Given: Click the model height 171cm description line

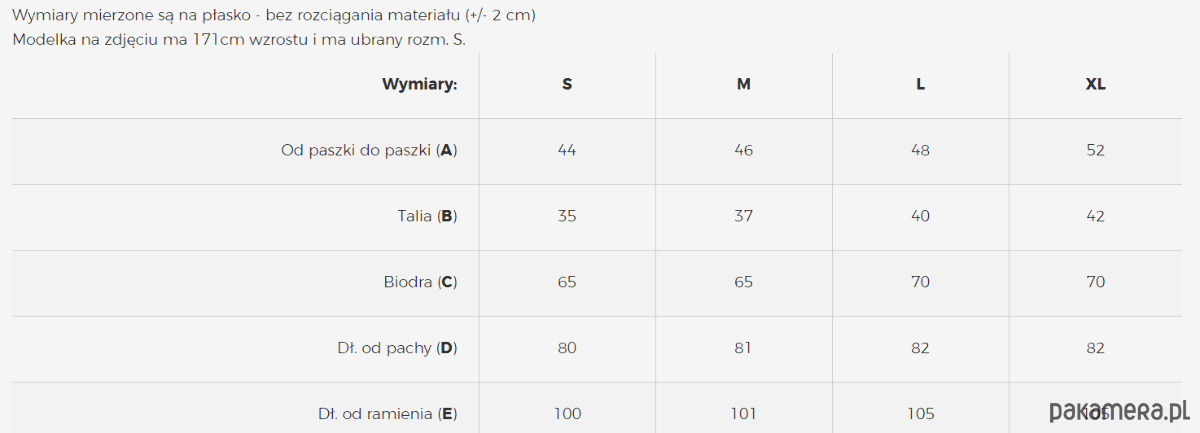Looking at the screenshot, I should (239, 40).
